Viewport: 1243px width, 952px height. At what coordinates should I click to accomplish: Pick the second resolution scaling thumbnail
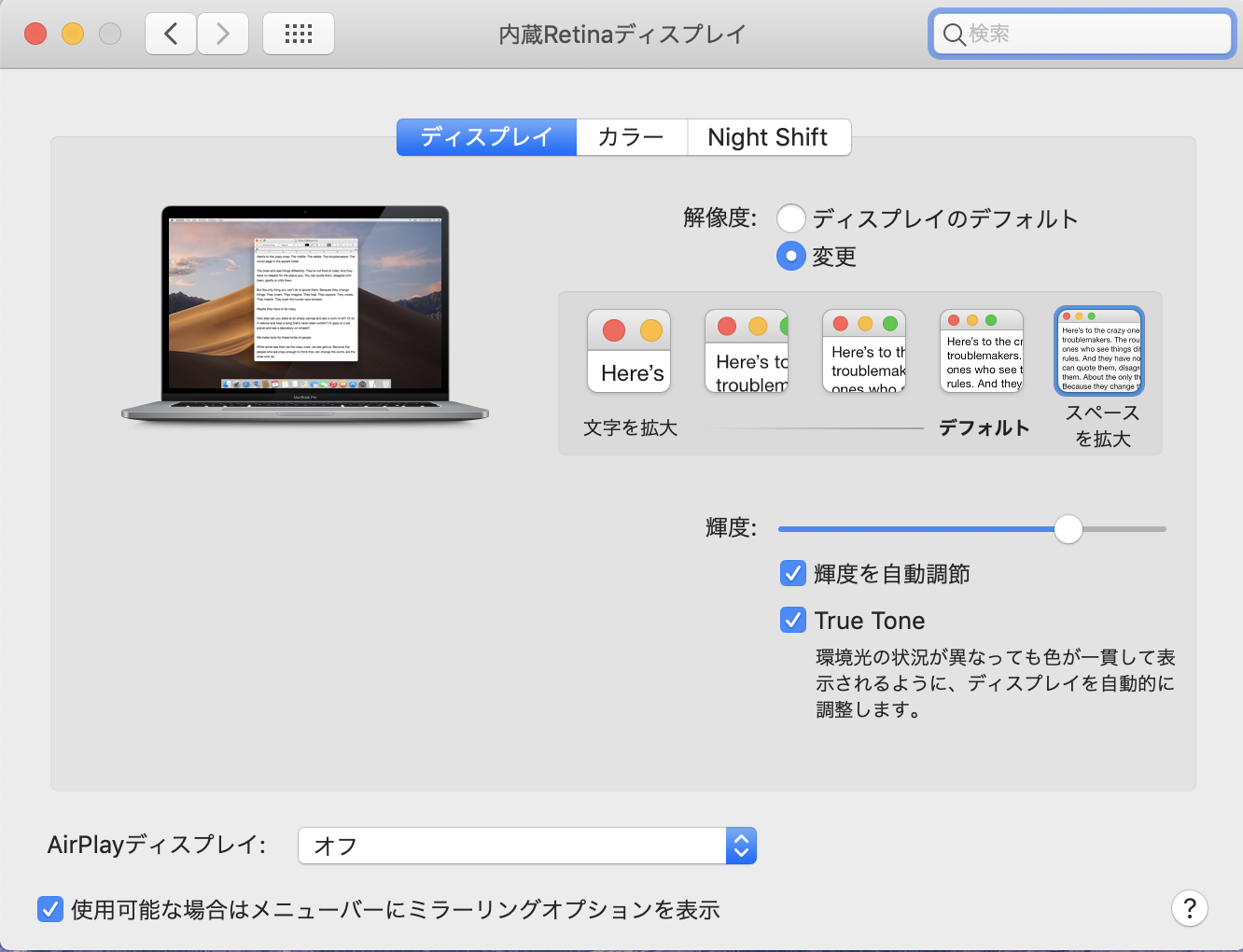[746, 351]
